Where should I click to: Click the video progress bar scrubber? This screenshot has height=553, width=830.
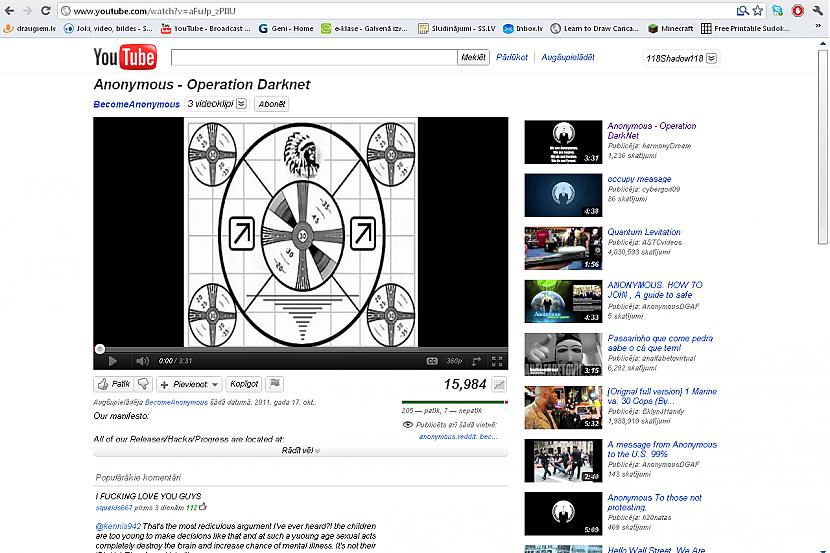coord(100,349)
